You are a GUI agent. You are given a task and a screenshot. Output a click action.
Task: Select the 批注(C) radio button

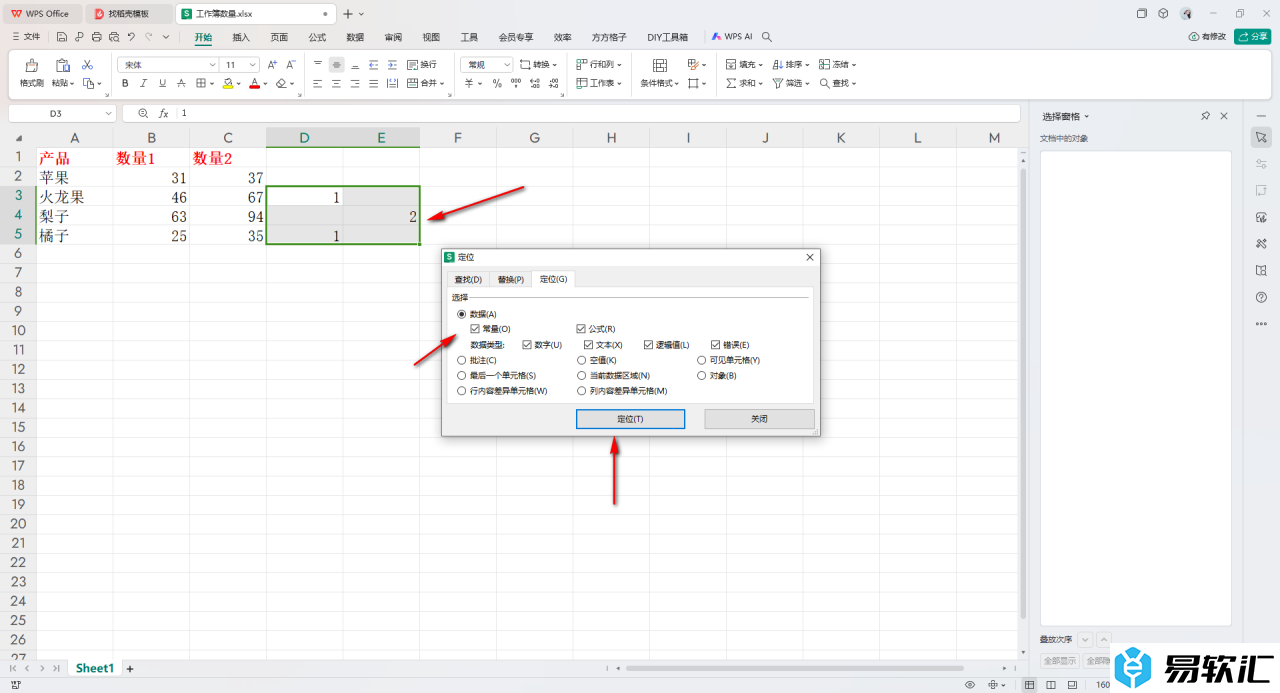(461, 360)
